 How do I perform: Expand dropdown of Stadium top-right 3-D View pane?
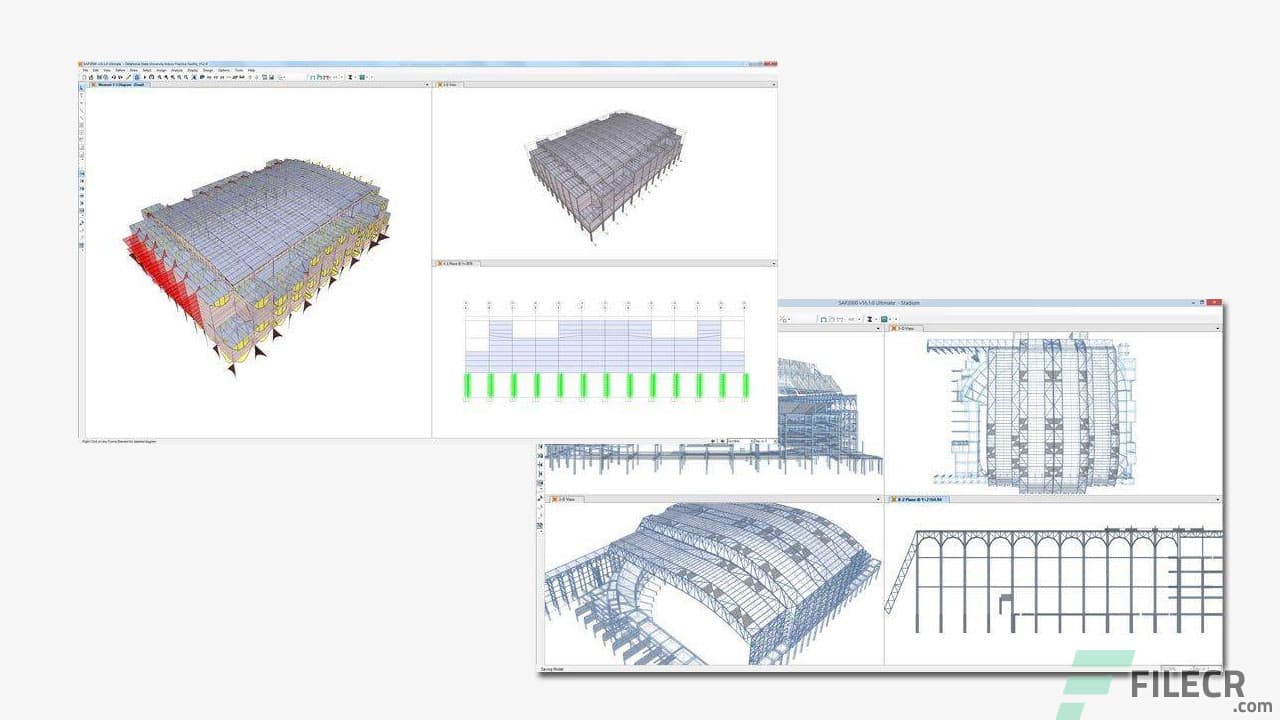point(1217,328)
